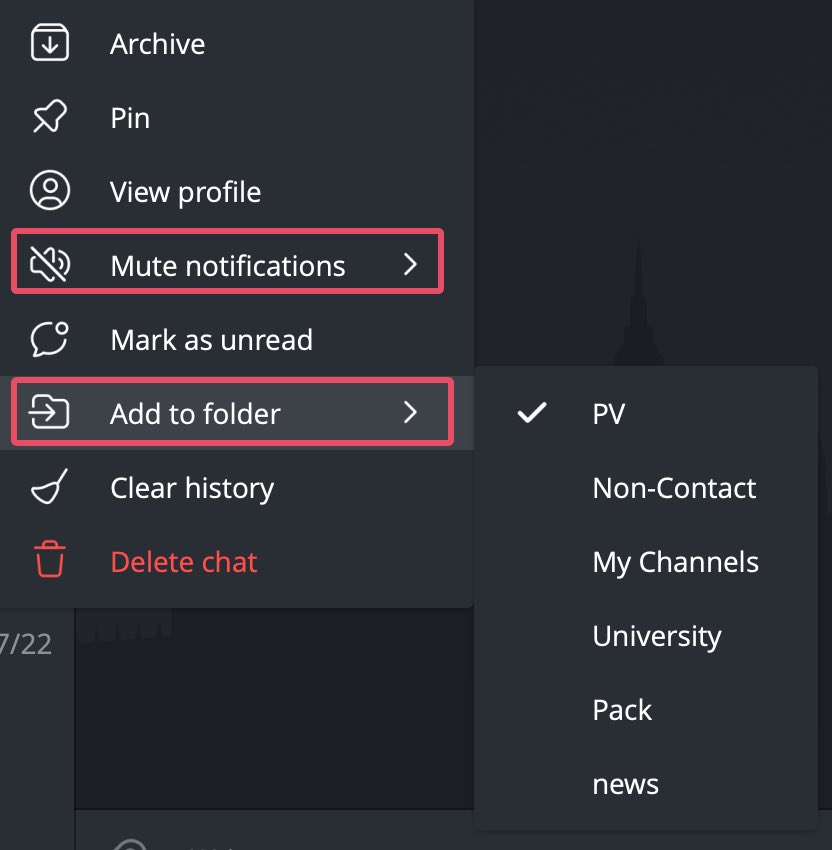
Task: Click the Mark as unread bubble icon
Action: (49, 339)
